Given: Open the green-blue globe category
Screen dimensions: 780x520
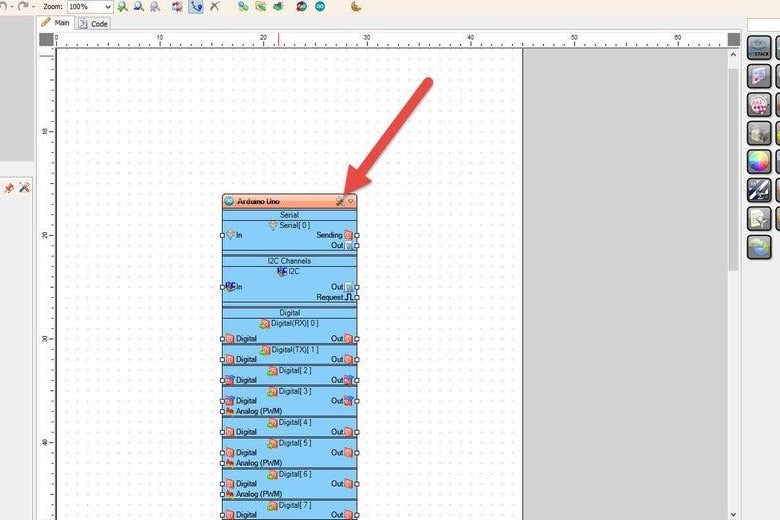Looking at the screenshot, I should (759, 247).
